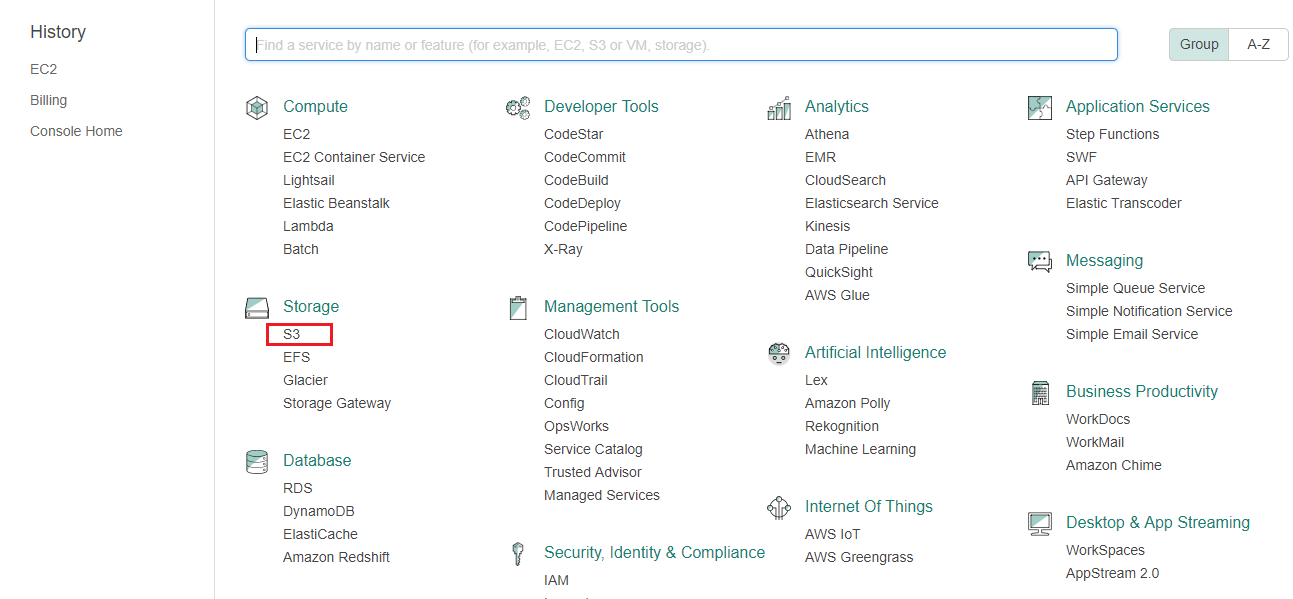Click the Storage category drive icon
Image resolution: width=1293 pixels, height=599 pixels.
257,308
